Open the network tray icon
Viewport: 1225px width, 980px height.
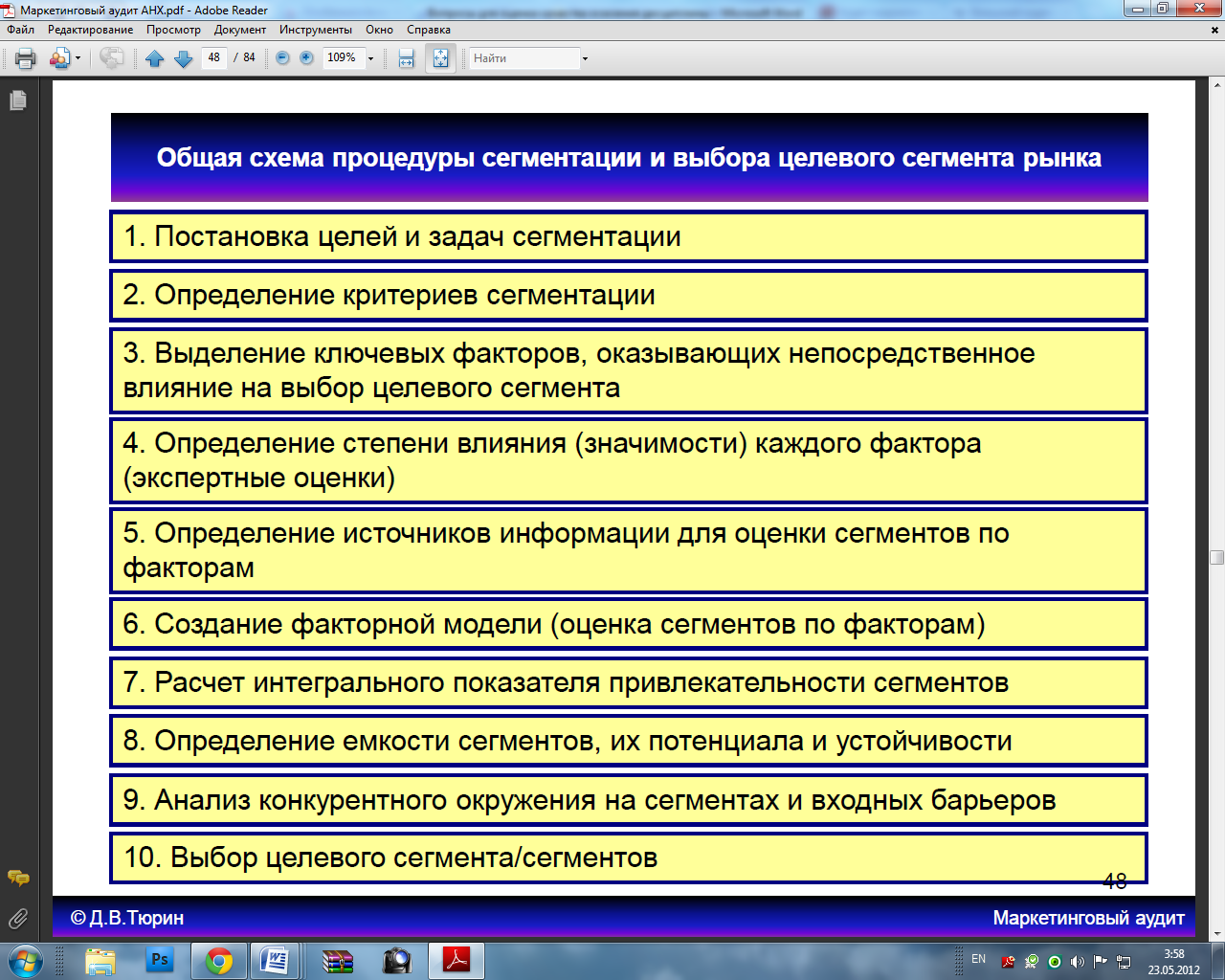click(1124, 962)
